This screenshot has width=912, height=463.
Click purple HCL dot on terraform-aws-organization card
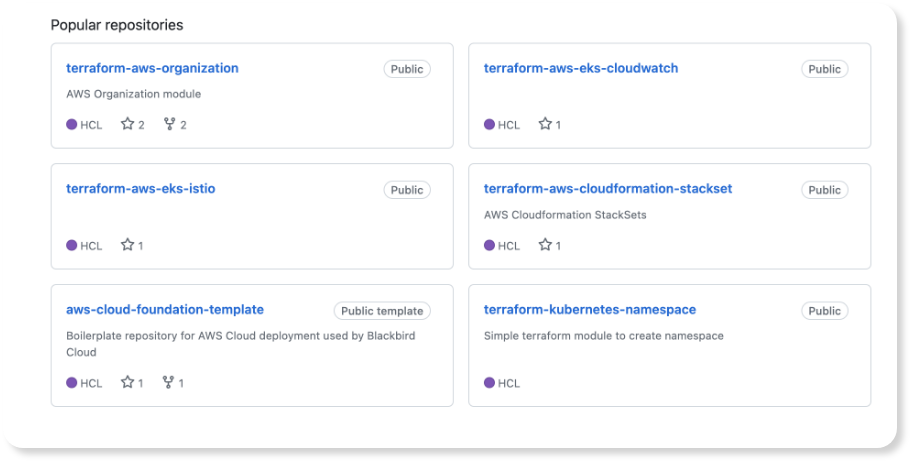click(72, 124)
